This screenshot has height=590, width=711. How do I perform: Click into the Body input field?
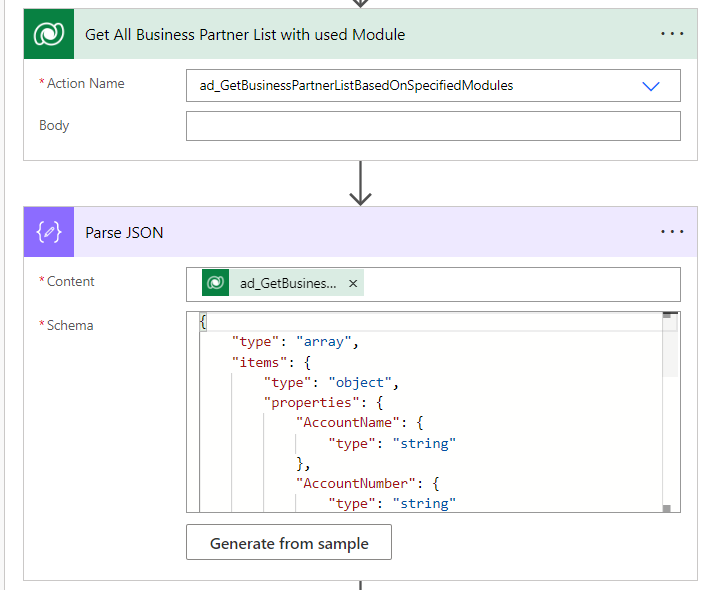click(432, 126)
